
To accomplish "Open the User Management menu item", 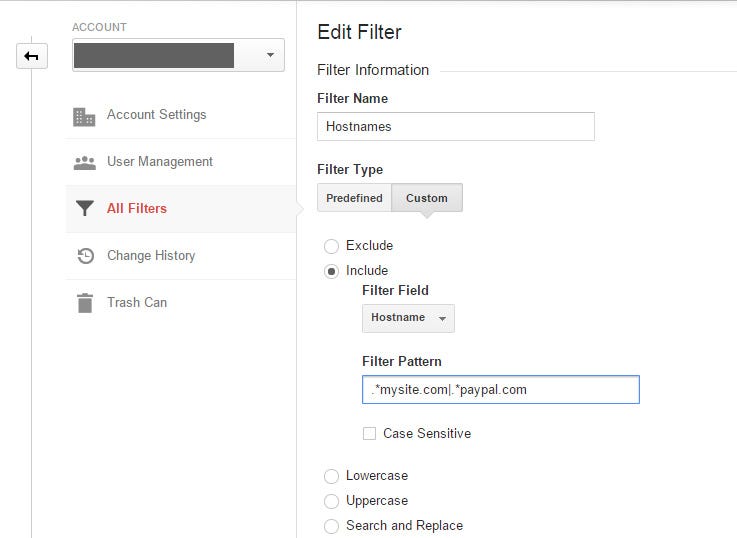I will click(160, 162).
